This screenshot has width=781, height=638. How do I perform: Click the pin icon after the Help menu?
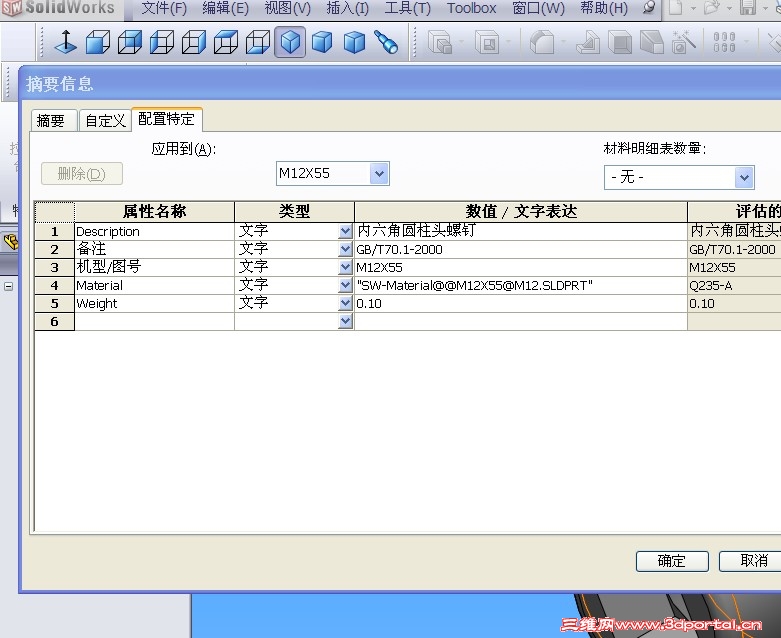point(649,7)
